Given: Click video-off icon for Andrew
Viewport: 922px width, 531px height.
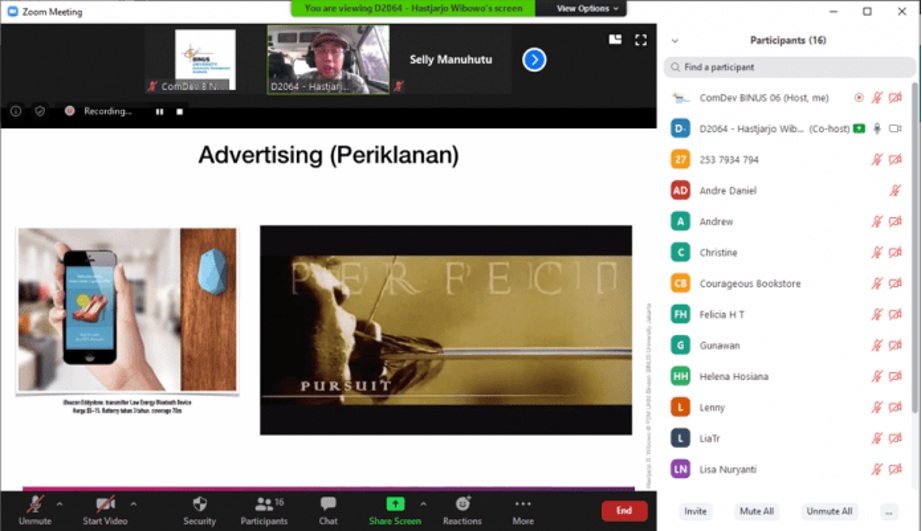Looking at the screenshot, I should [895, 222].
